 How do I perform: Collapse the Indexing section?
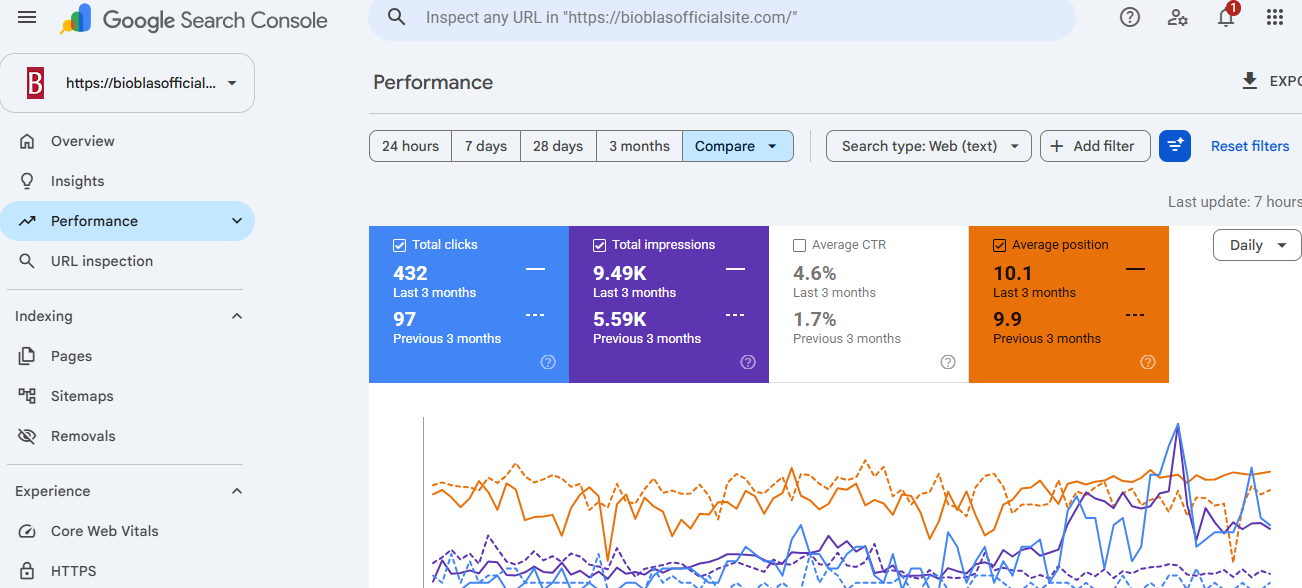[237, 316]
